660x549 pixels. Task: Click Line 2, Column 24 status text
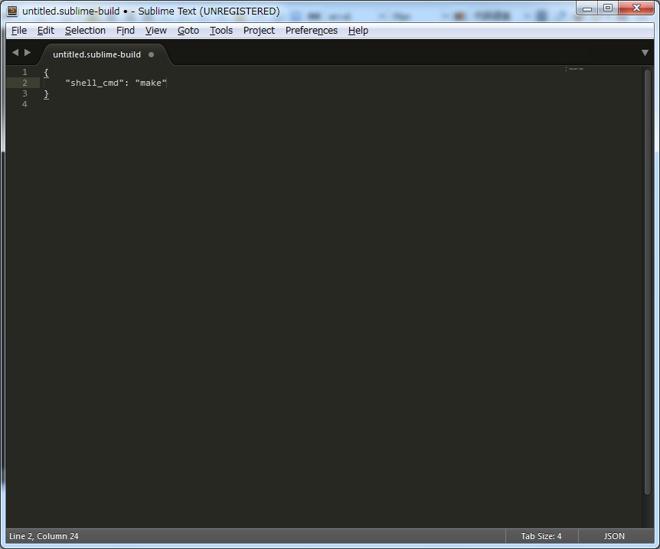click(44, 536)
